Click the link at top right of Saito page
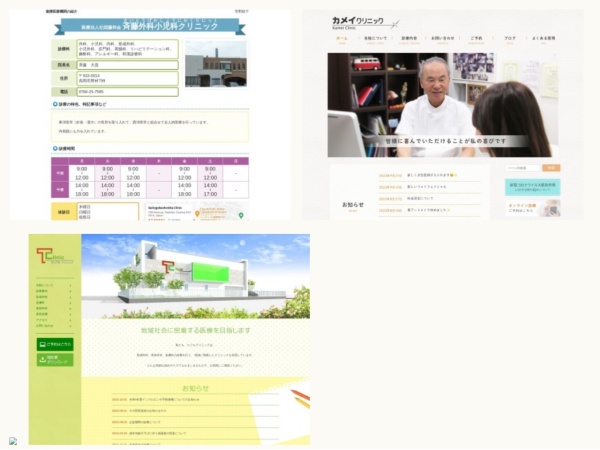This screenshot has height=450, width=600. (241, 11)
